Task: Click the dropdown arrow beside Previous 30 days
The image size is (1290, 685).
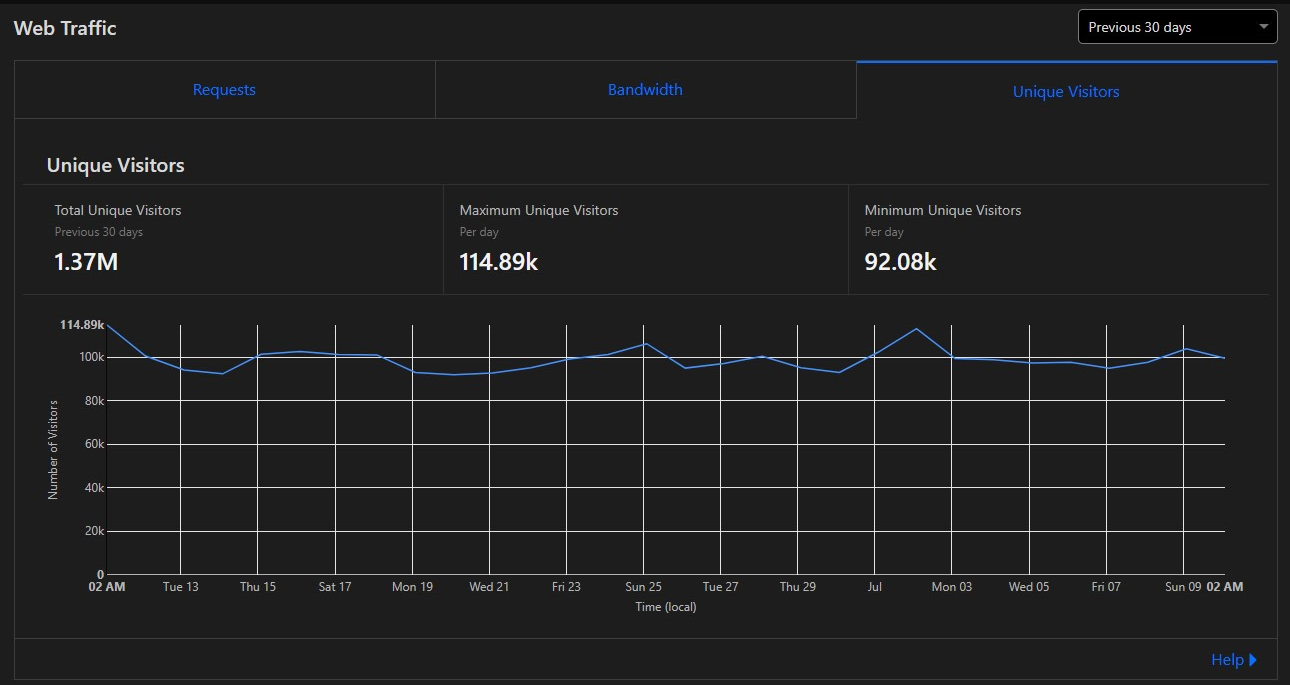Action: click(1264, 27)
